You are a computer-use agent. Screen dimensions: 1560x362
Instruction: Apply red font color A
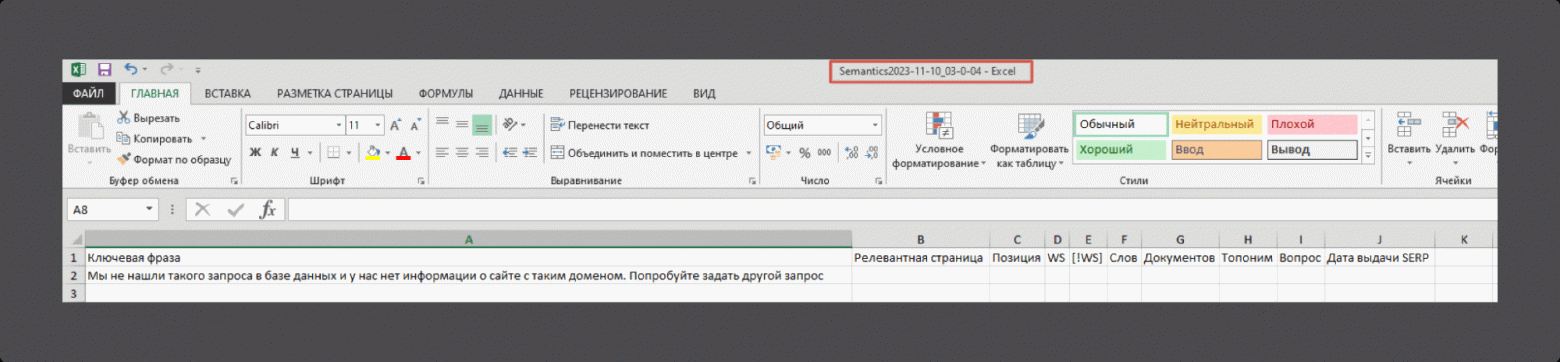[403, 153]
